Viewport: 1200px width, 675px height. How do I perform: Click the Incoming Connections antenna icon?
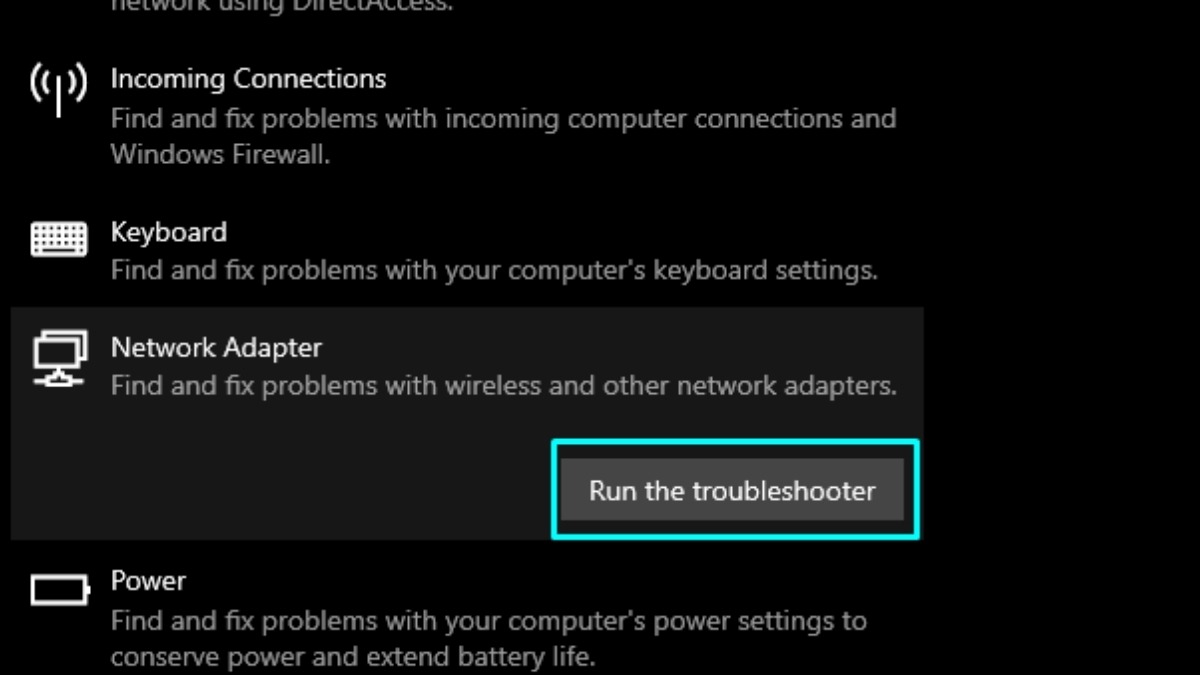click(x=58, y=91)
